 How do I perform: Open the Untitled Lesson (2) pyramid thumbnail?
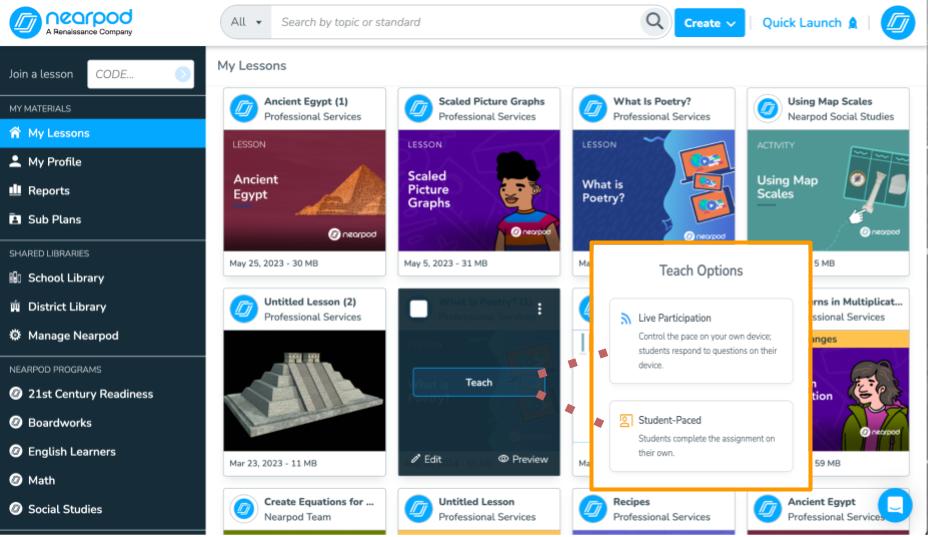coord(304,391)
